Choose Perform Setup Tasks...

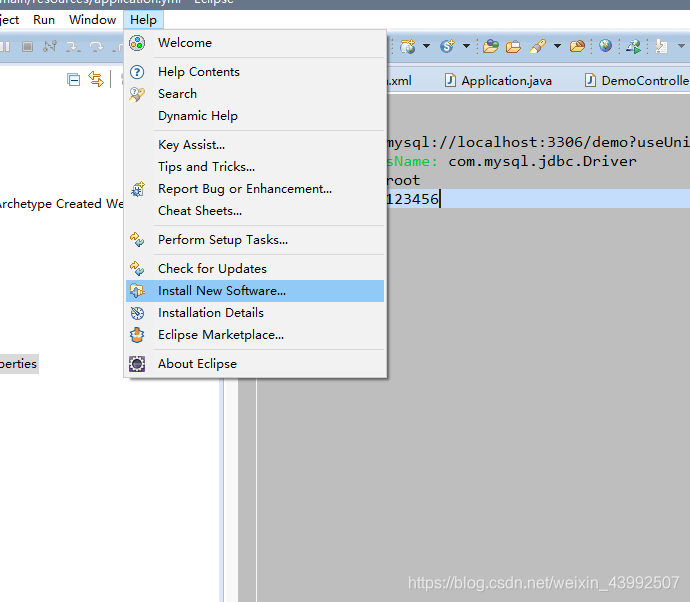[x=255, y=240]
